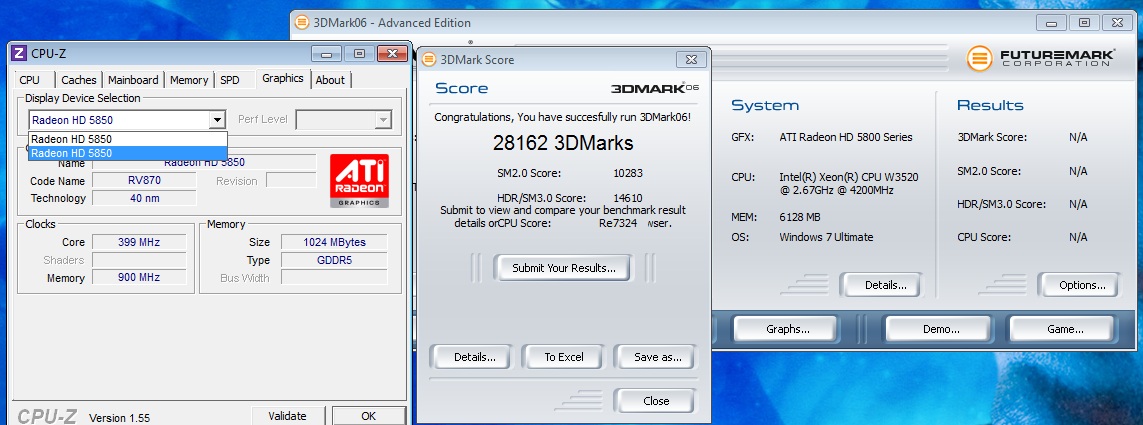Viewport: 1143px width, 425px height.
Task: Click the Memory Size field 1024 MBytes
Action: point(335,242)
